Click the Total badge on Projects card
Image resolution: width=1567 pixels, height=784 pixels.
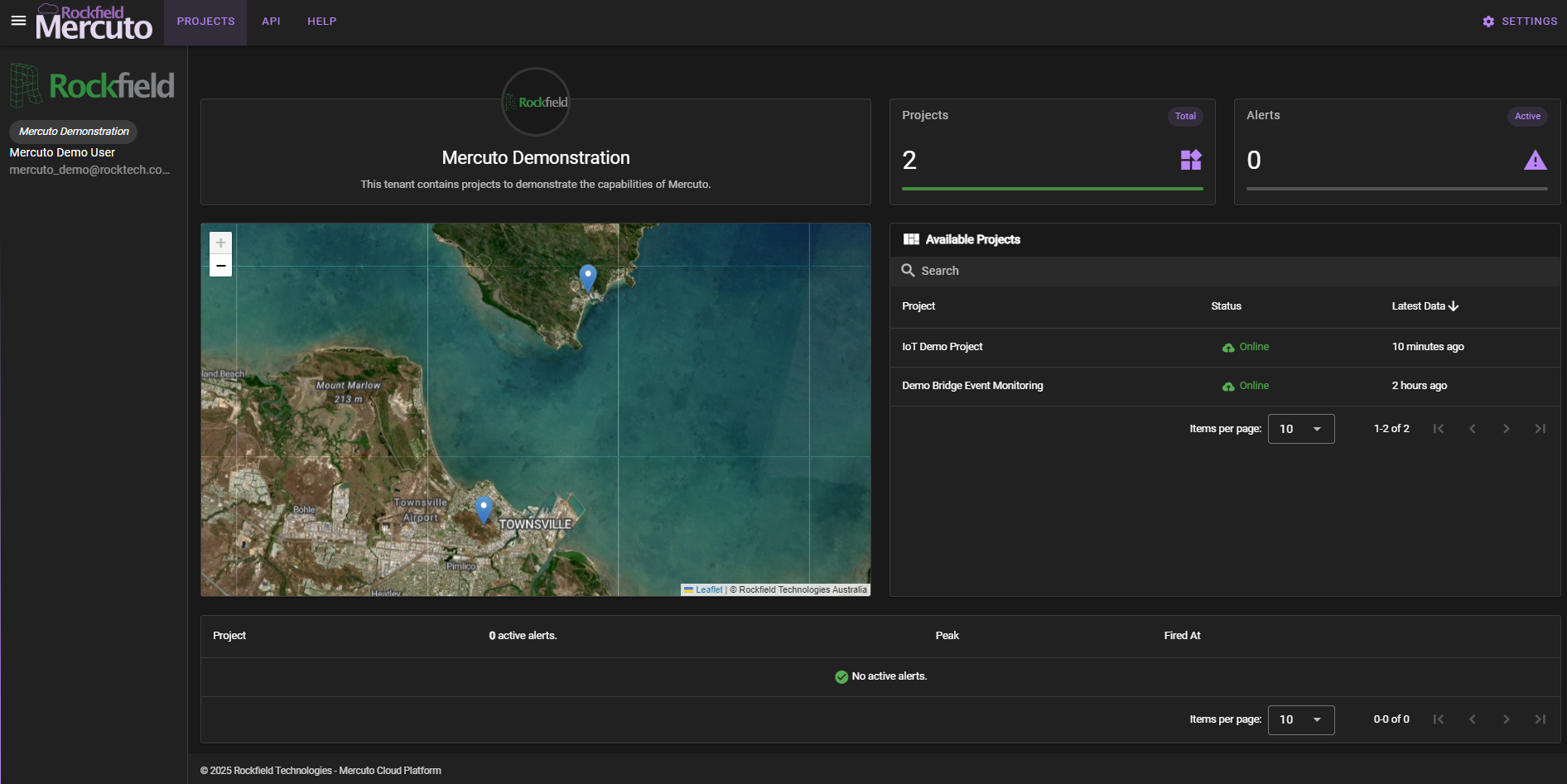pyautogui.click(x=1185, y=117)
